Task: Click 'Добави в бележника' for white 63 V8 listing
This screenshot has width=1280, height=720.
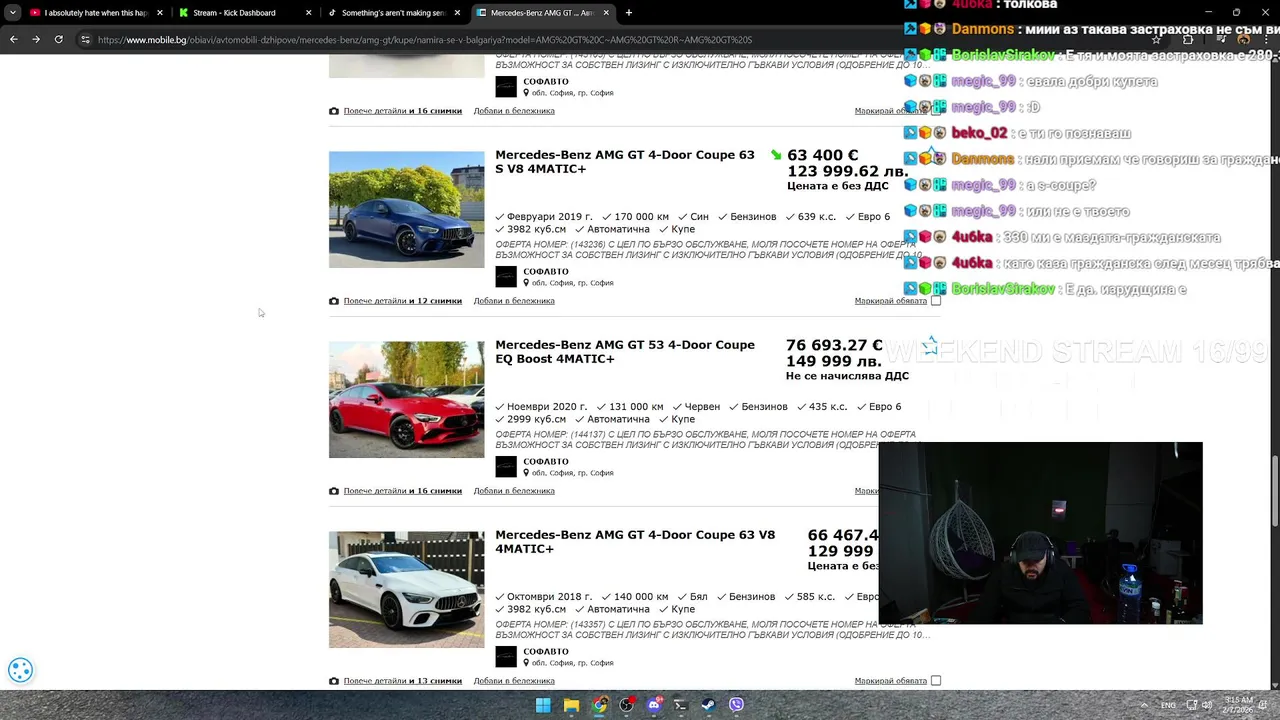Action: 514,681
